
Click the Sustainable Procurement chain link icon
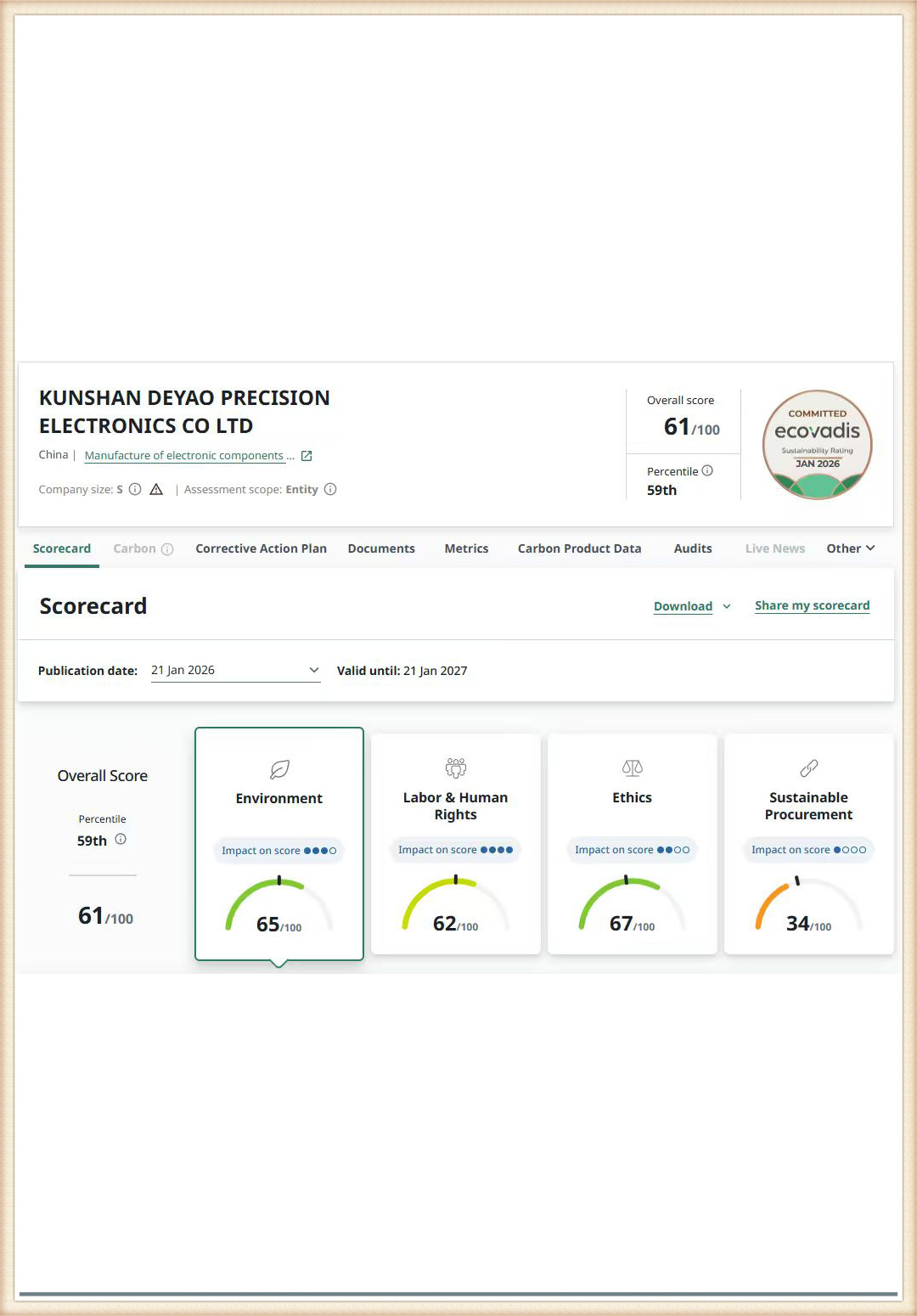coord(809,768)
